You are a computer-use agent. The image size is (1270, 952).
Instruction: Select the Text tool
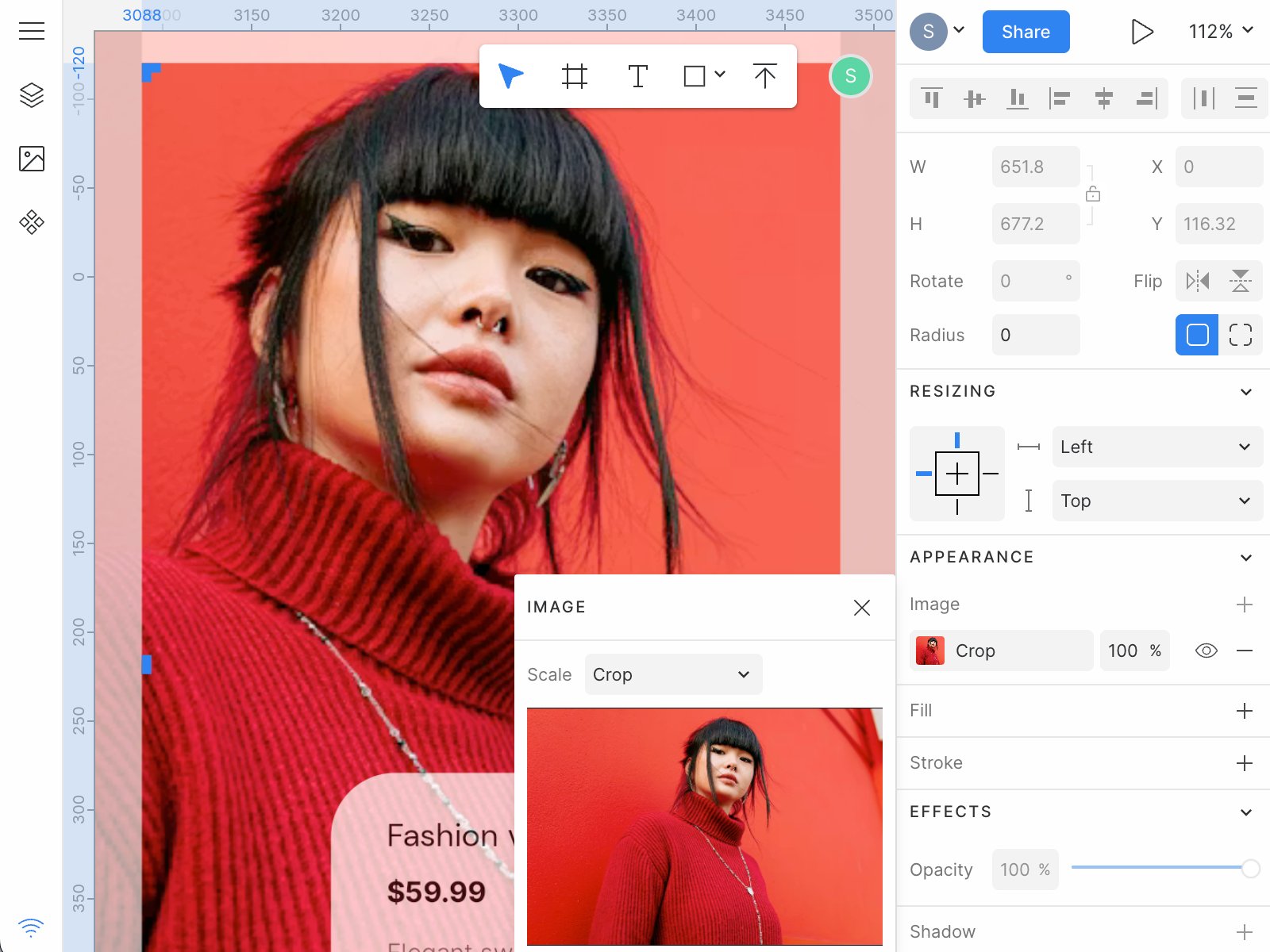(637, 76)
